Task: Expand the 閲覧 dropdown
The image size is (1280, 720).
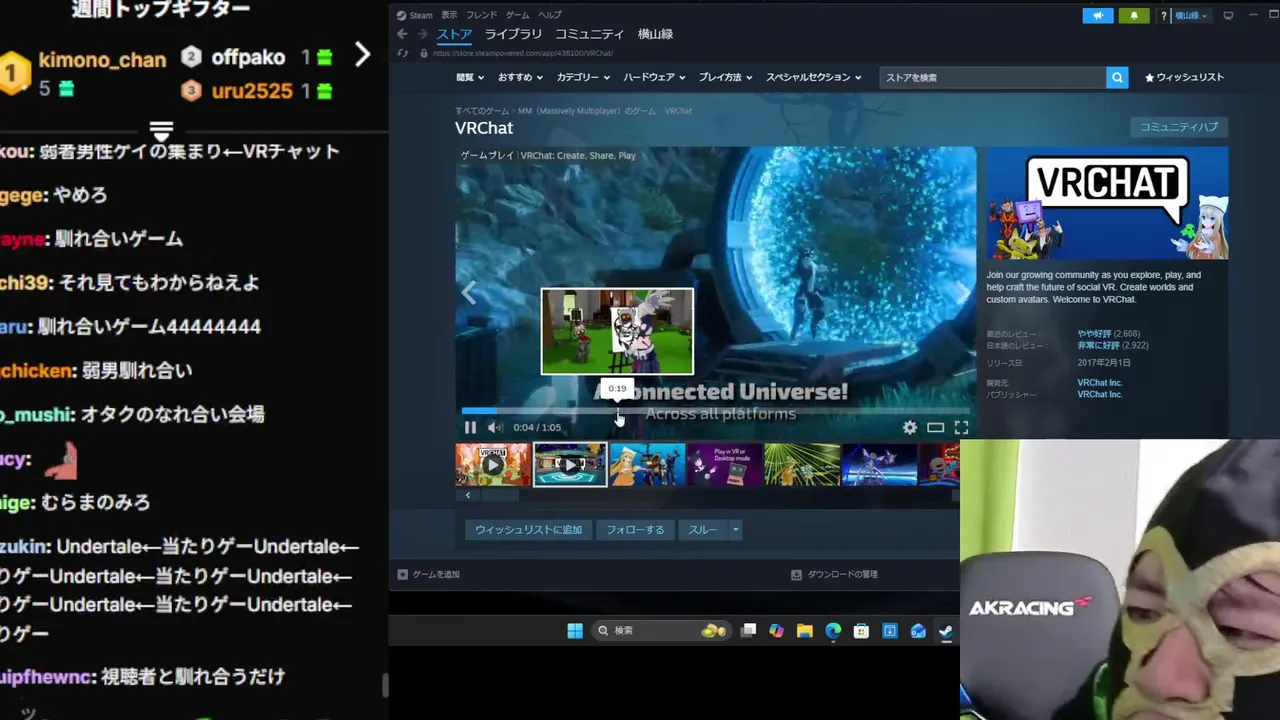Action: [x=470, y=77]
